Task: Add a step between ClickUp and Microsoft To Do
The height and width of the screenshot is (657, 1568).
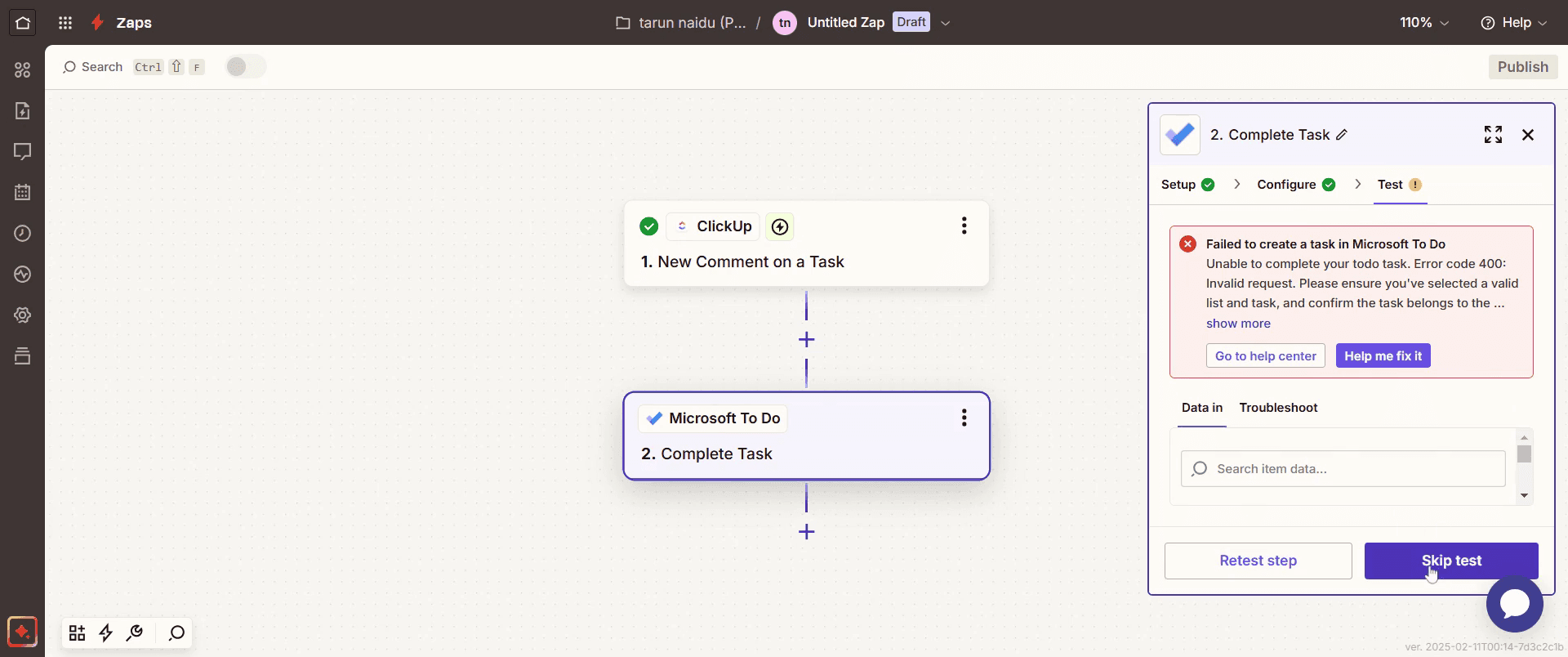Action: (806, 339)
